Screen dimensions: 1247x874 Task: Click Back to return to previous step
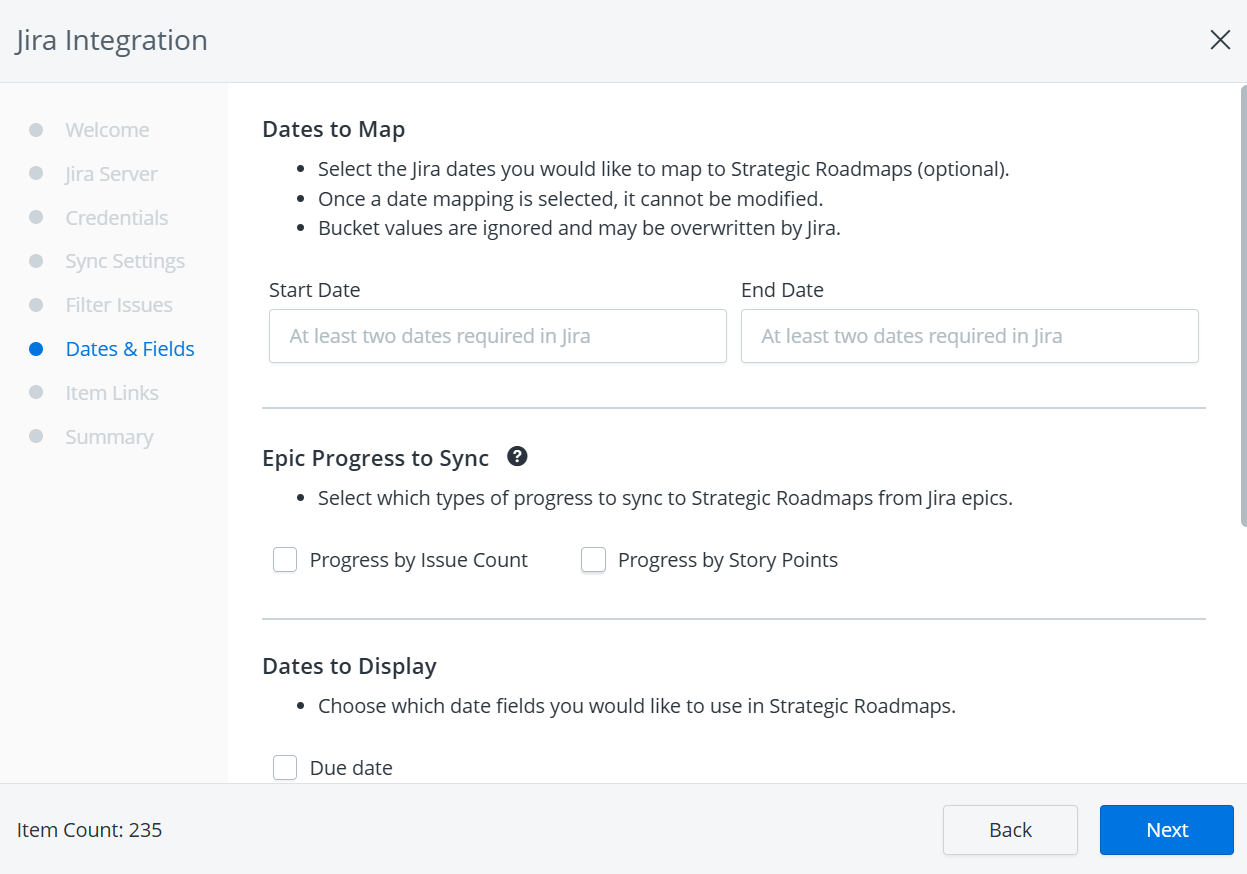(x=1010, y=829)
